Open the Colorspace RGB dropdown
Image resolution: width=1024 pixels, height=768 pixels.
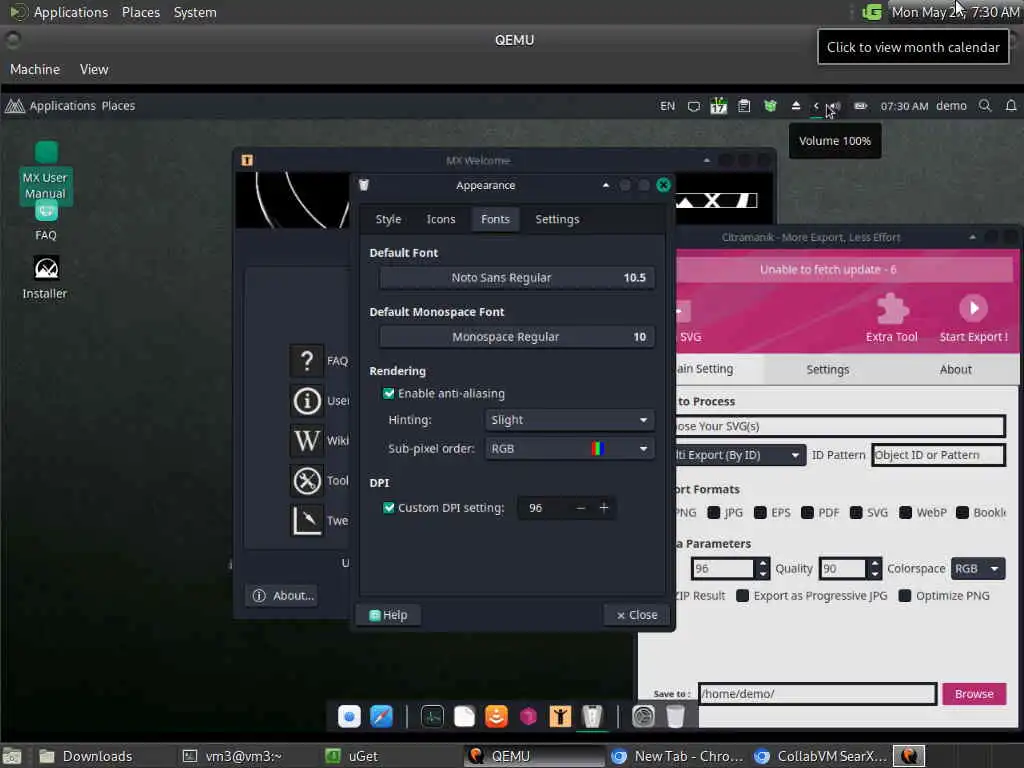coord(978,569)
